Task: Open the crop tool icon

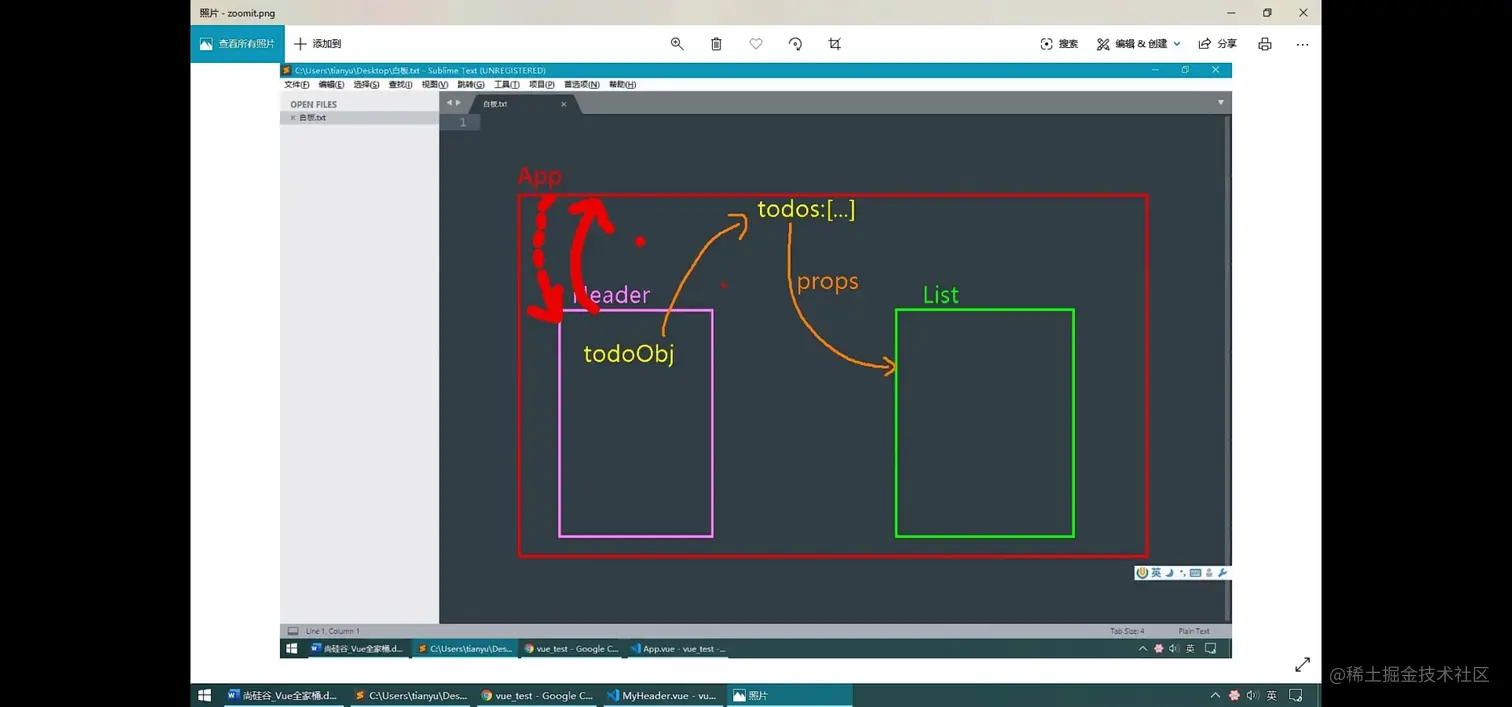Action: tap(835, 44)
